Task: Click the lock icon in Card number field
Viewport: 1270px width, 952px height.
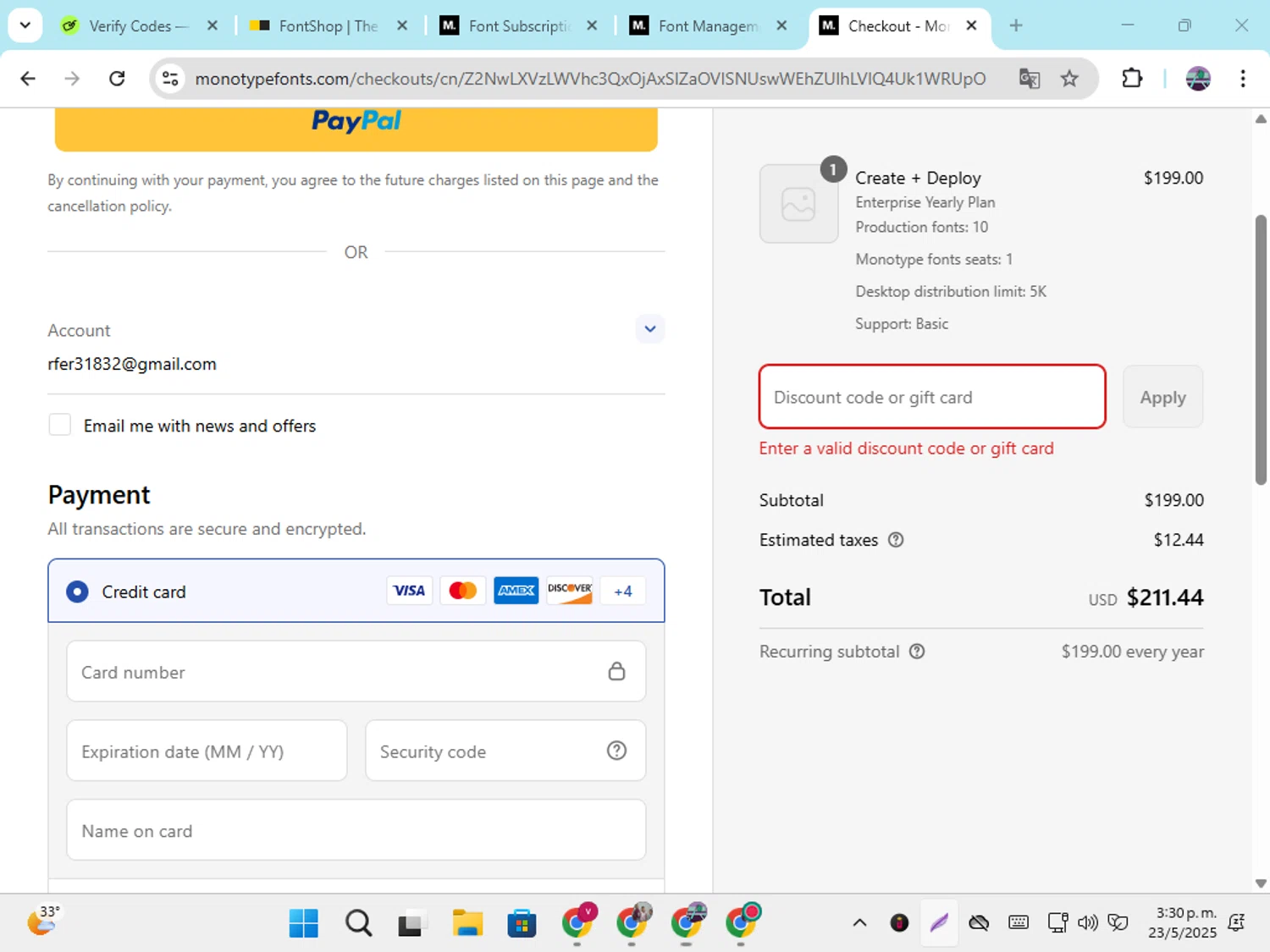Action: click(616, 671)
